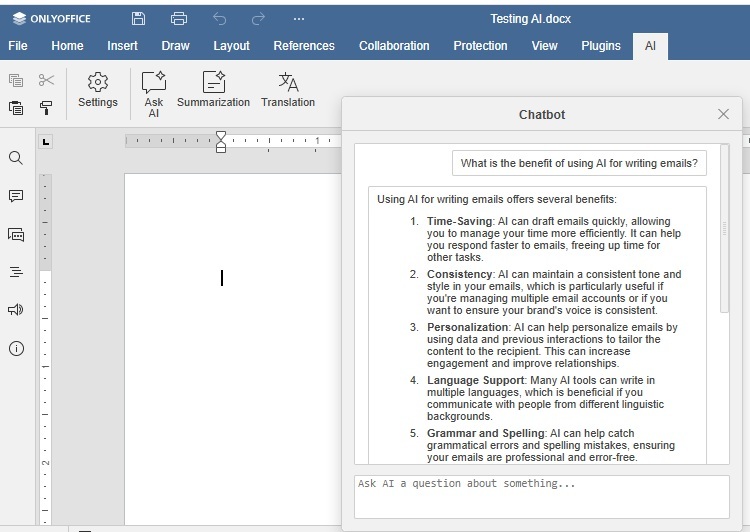This screenshot has width=750, height=532.
Task: Click the Ask AI button
Action: coord(154,94)
